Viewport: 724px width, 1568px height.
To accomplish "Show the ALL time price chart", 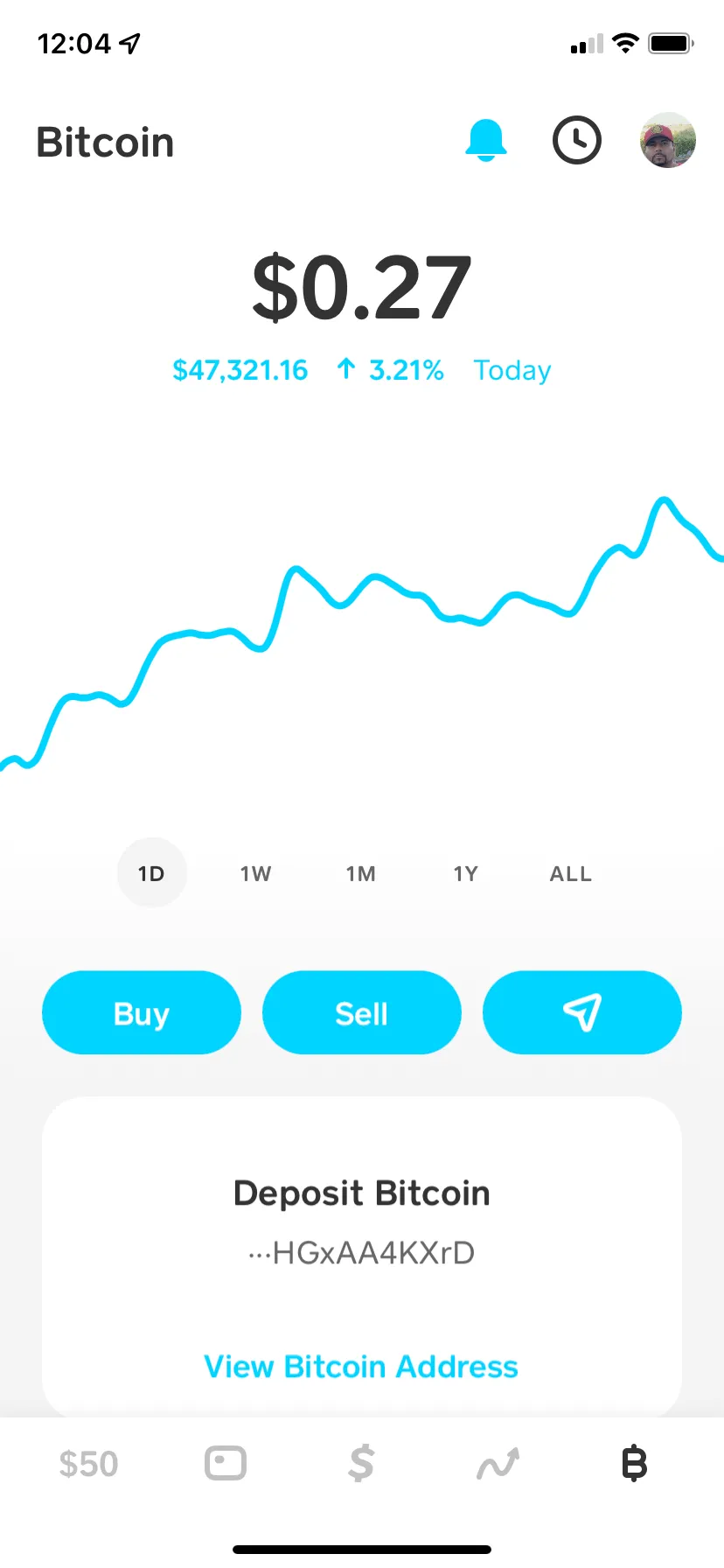I will coord(571,873).
